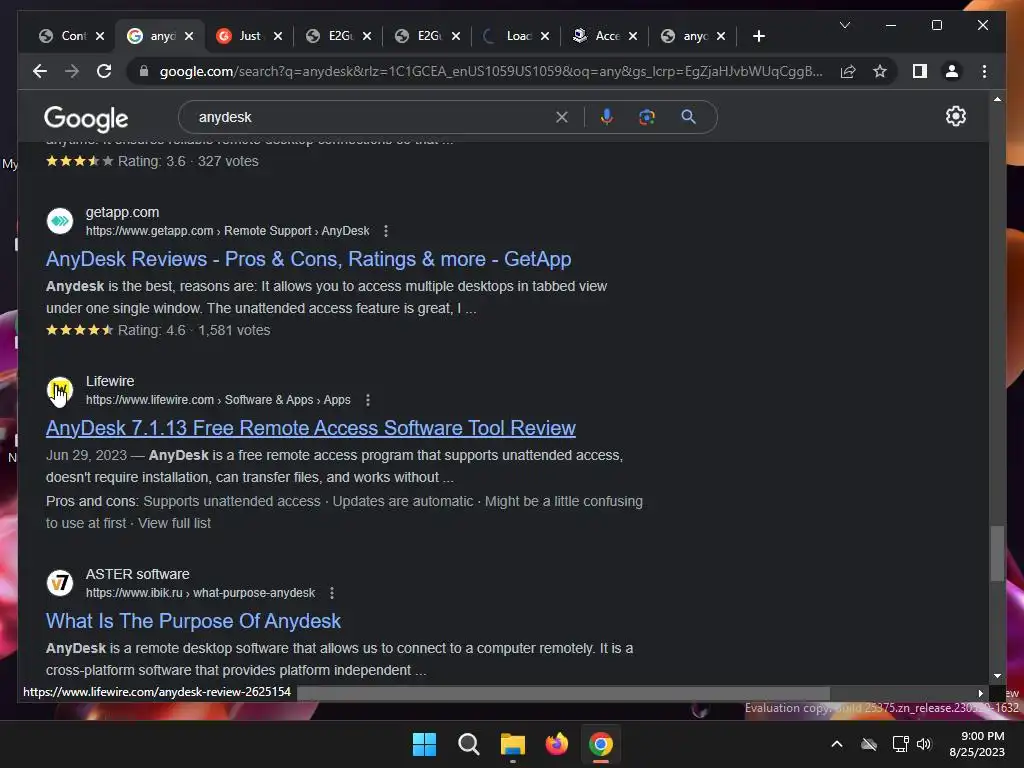The height and width of the screenshot is (768, 1024).
Task: Open a new browser tab
Action: 758,36
